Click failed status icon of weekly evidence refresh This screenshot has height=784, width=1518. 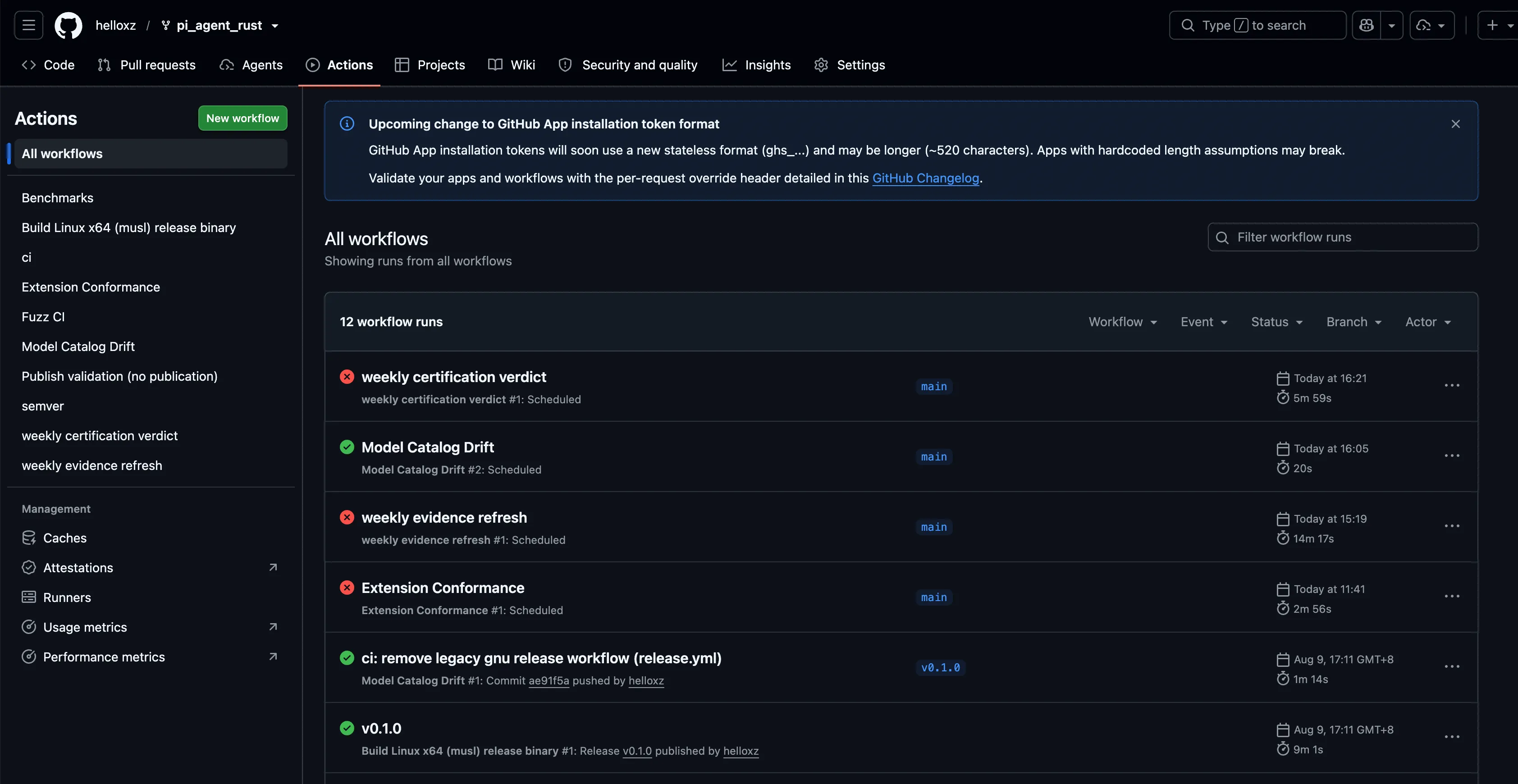pos(347,517)
